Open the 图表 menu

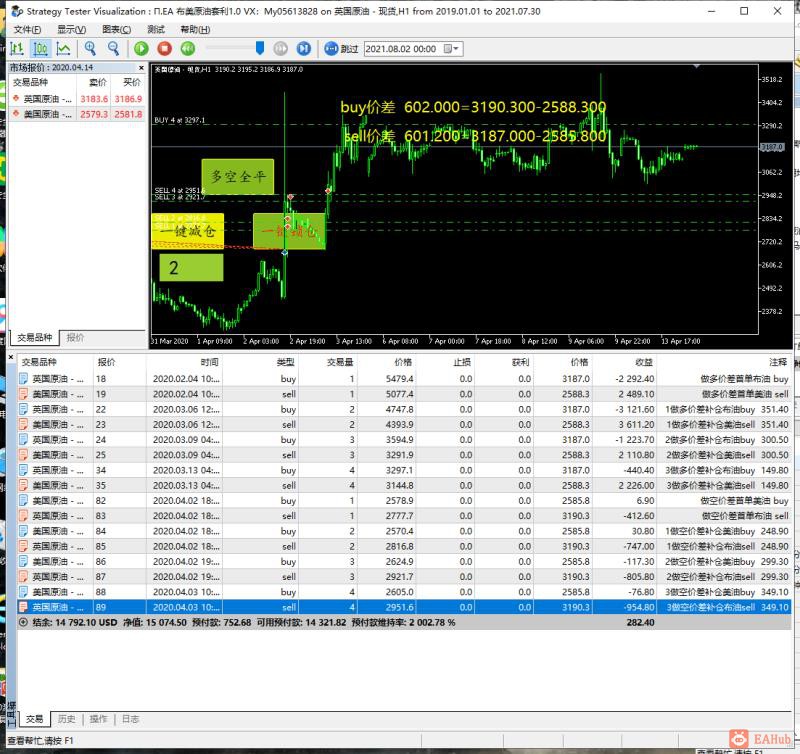click(116, 30)
